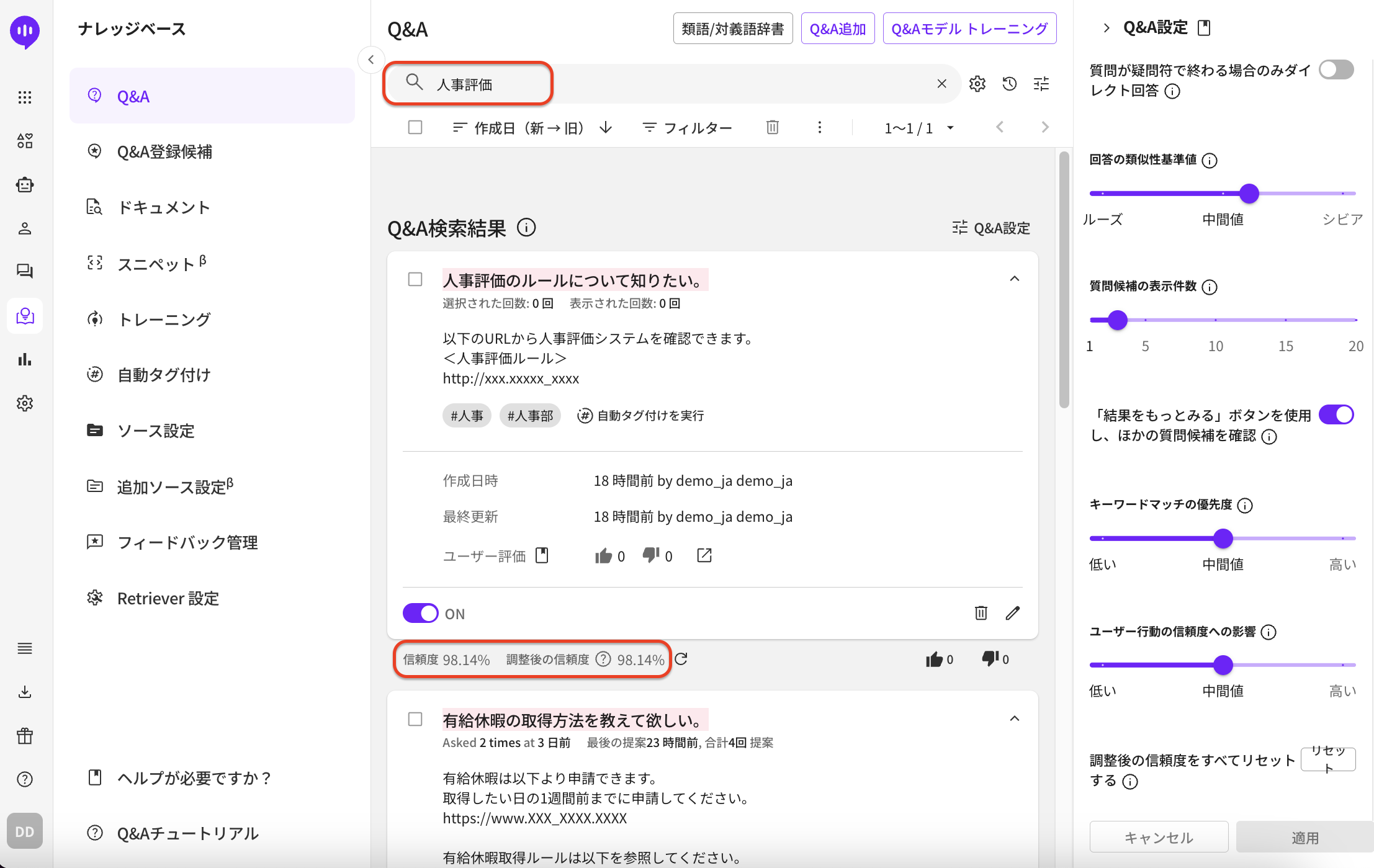Click the Q&A追加 button

[x=837, y=29]
